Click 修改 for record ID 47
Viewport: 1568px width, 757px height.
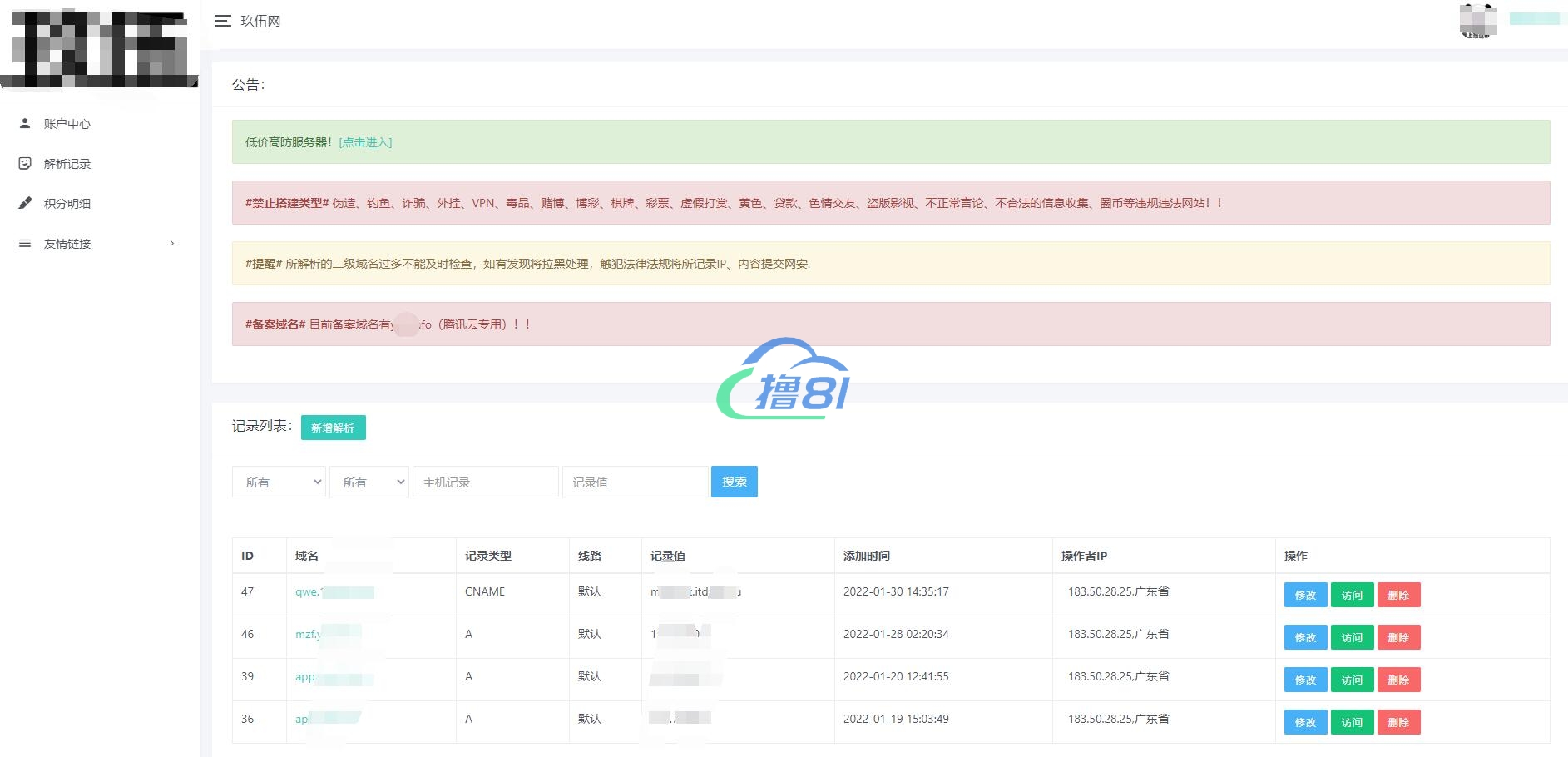[1305, 596]
